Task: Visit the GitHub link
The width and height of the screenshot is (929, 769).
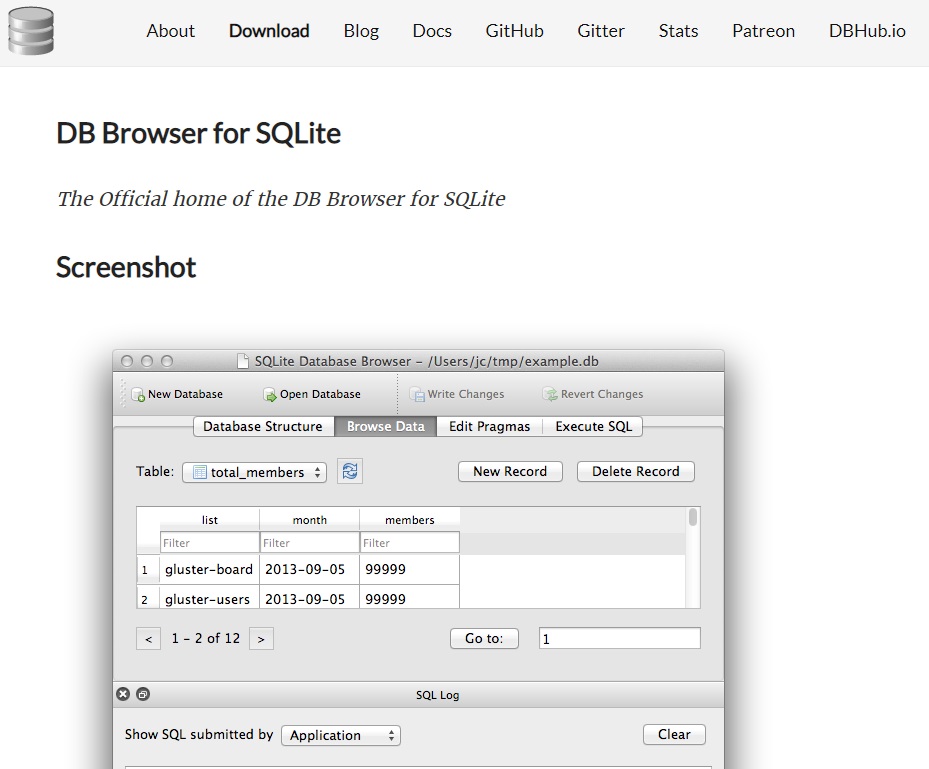Action: click(x=514, y=31)
